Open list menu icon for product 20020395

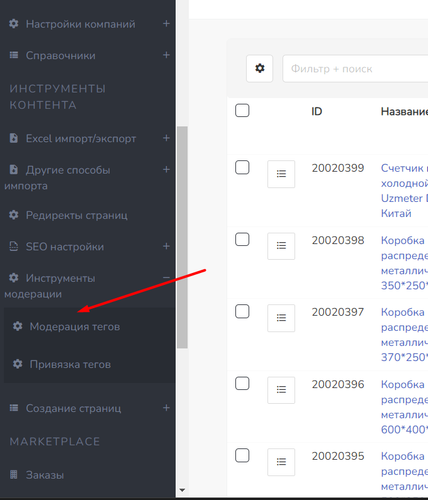tap(281, 462)
